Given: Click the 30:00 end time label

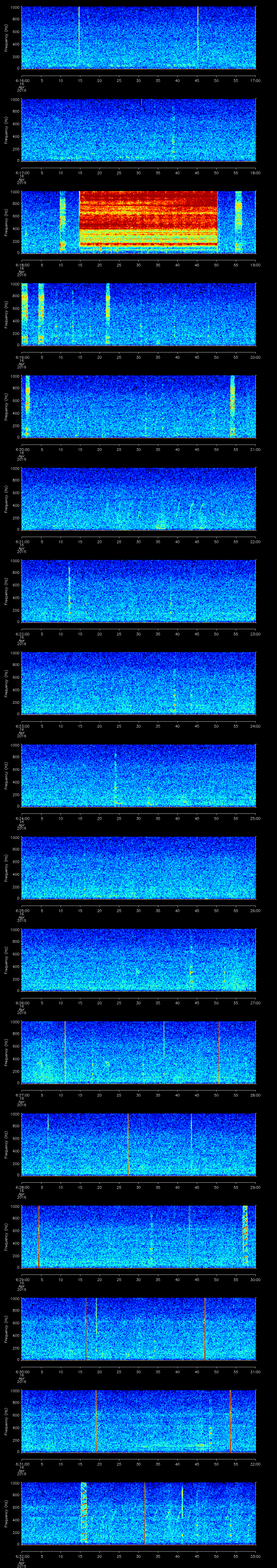Looking at the screenshot, I should click(256, 1279).
